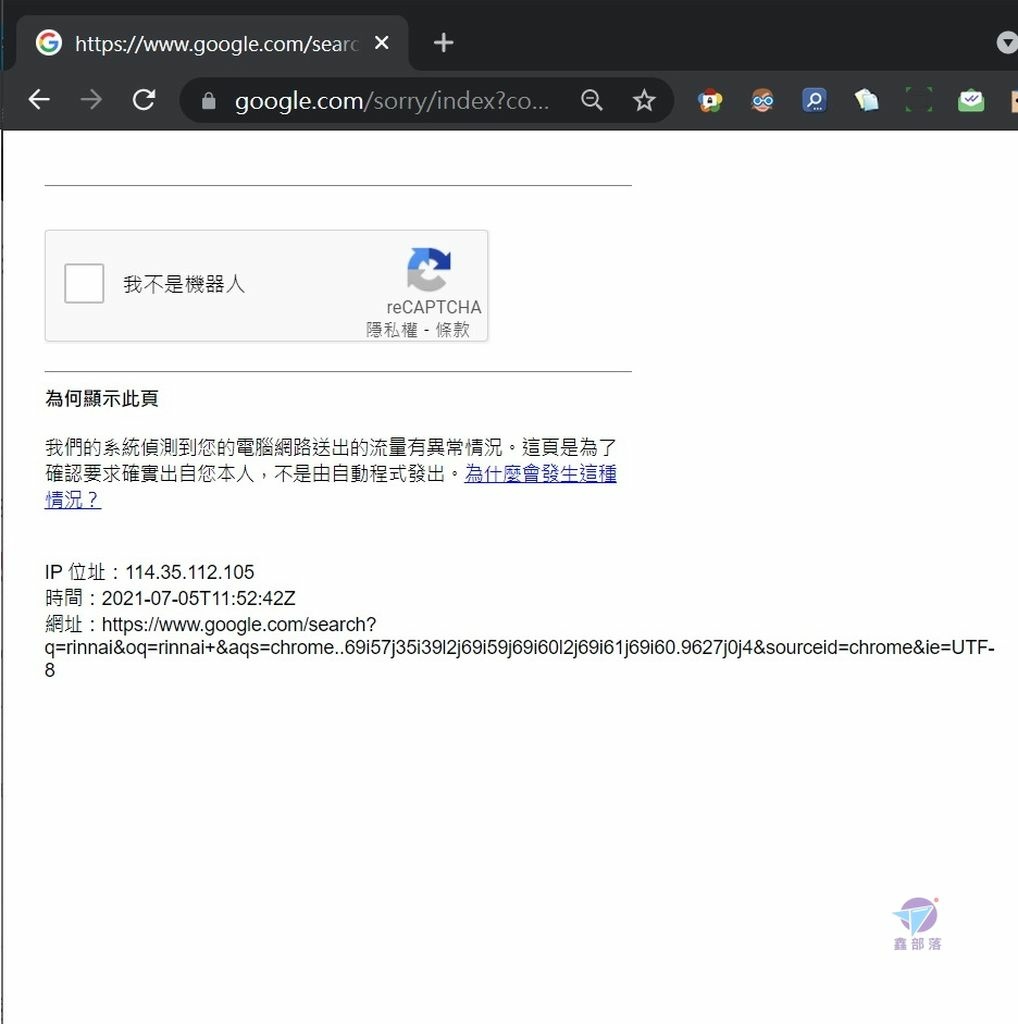Open the colorful padlock extension icon
This screenshot has height=1024, width=1018.
710,101
